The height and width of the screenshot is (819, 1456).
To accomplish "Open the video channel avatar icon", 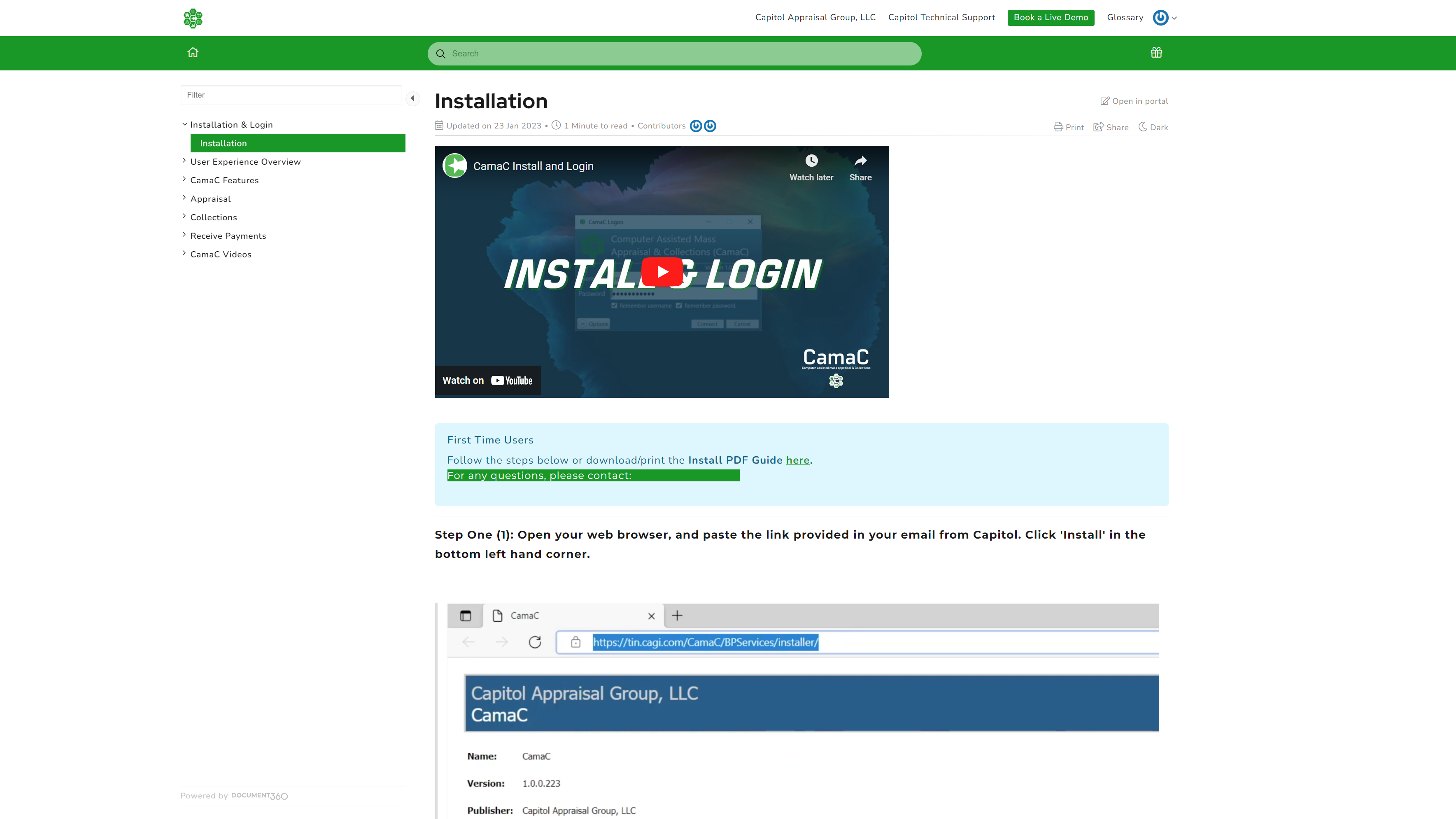I will (455, 166).
